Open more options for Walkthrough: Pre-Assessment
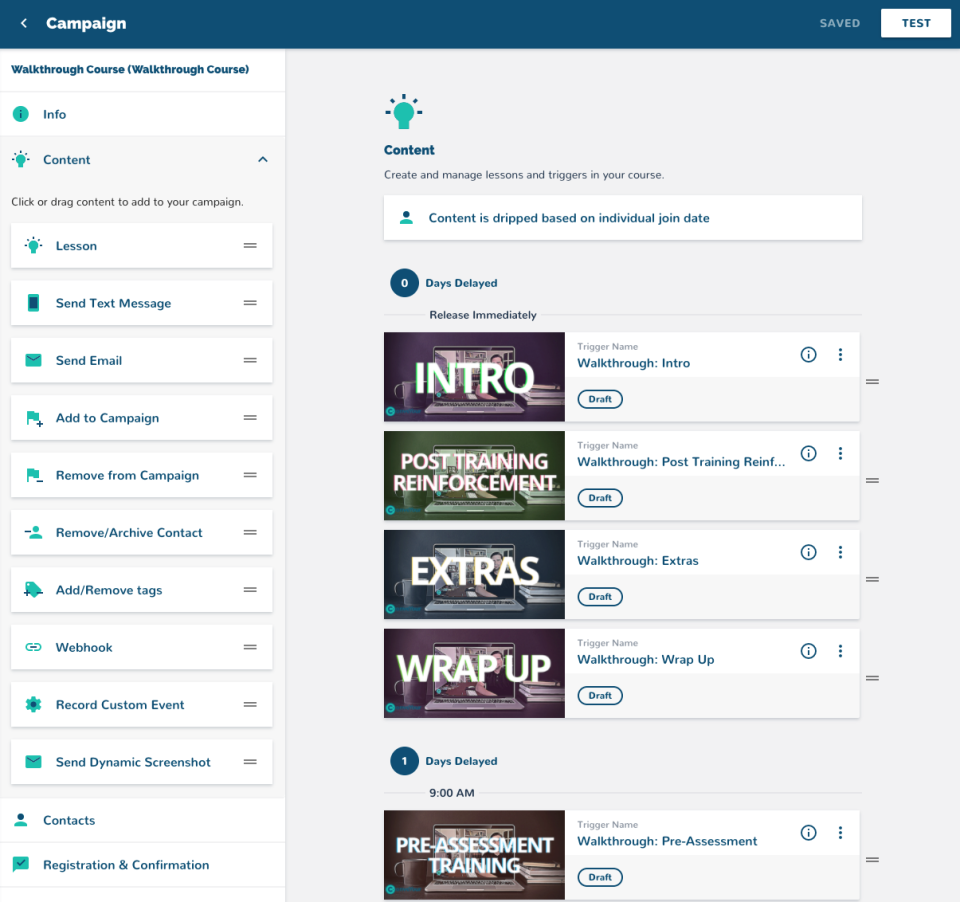The height and width of the screenshot is (902, 960). click(840, 833)
